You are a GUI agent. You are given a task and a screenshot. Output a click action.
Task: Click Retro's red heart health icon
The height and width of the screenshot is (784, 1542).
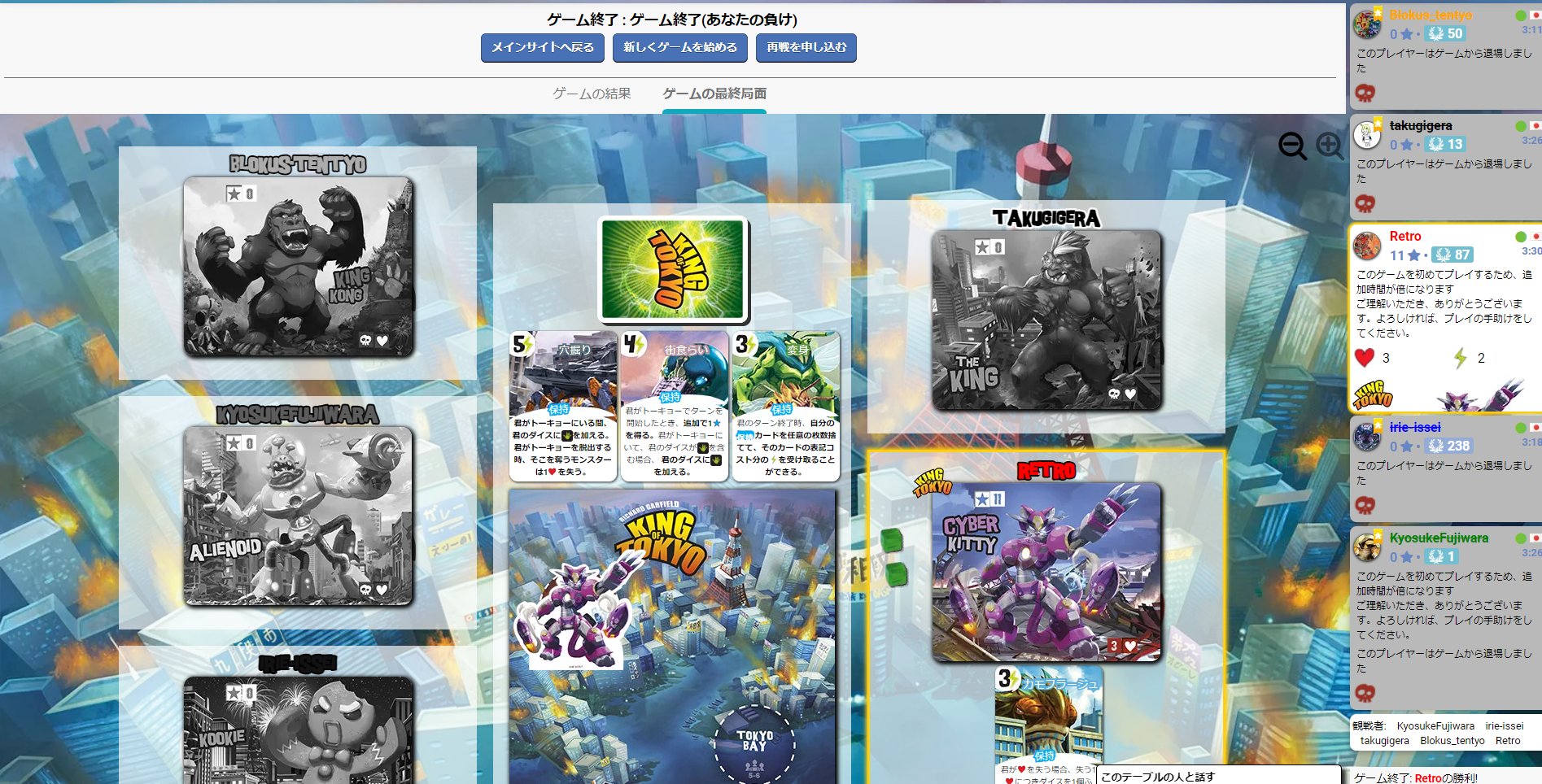coord(1365,357)
